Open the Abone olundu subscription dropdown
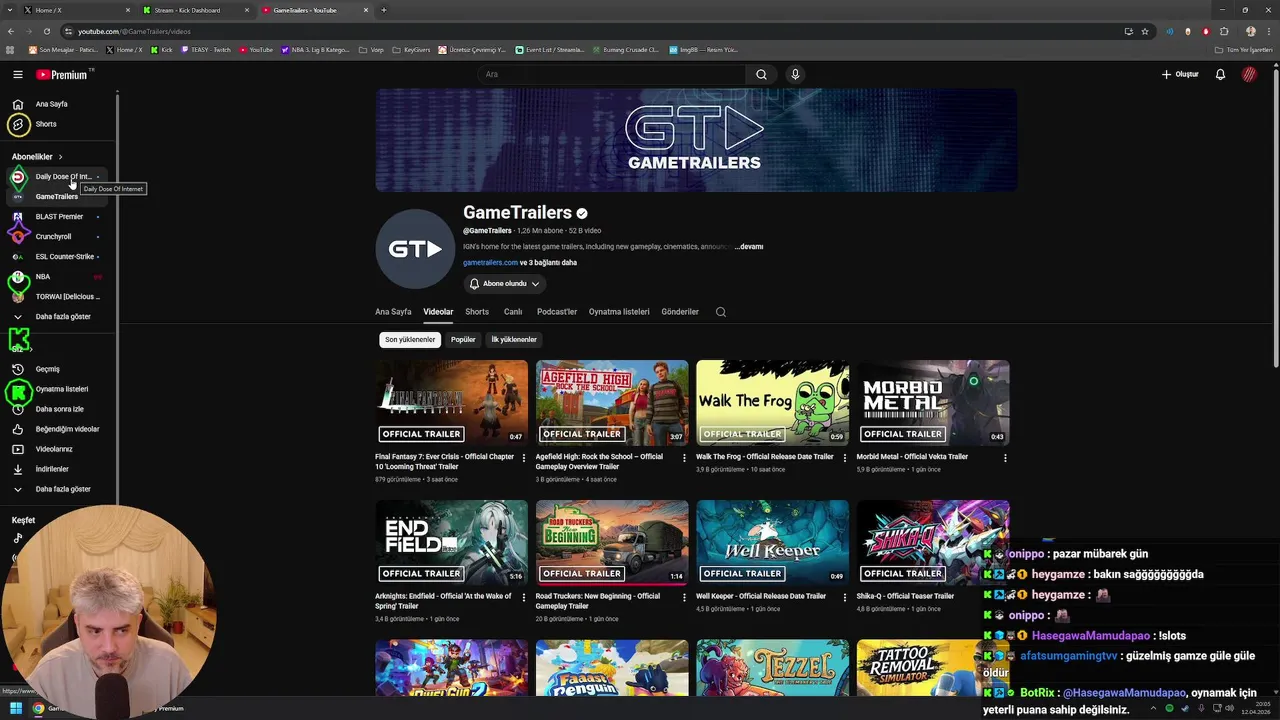Image resolution: width=1280 pixels, height=720 pixels. tap(504, 284)
